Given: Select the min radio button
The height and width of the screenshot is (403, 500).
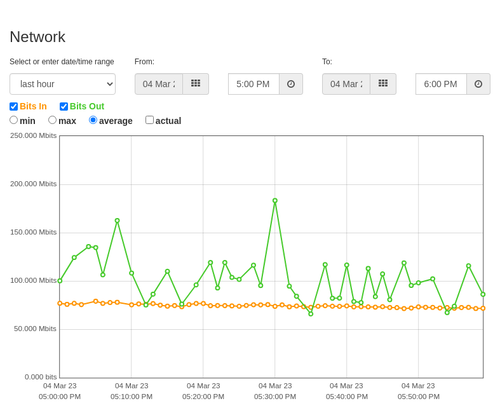Looking at the screenshot, I should point(14,120).
